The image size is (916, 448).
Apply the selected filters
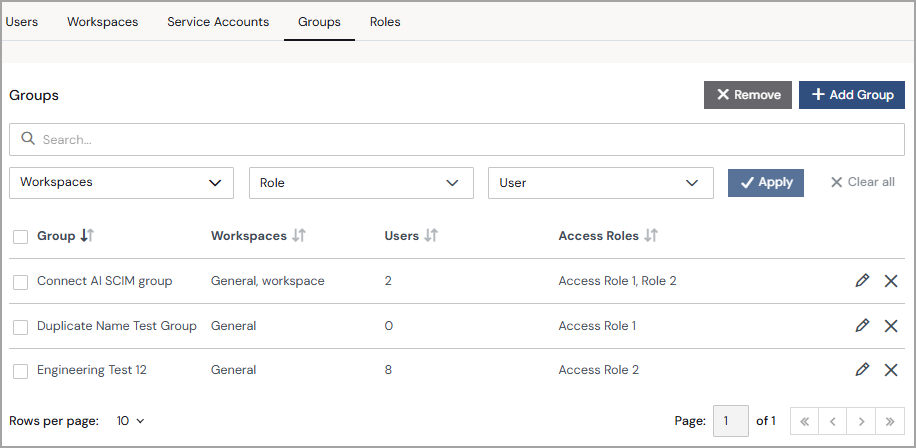pos(766,183)
